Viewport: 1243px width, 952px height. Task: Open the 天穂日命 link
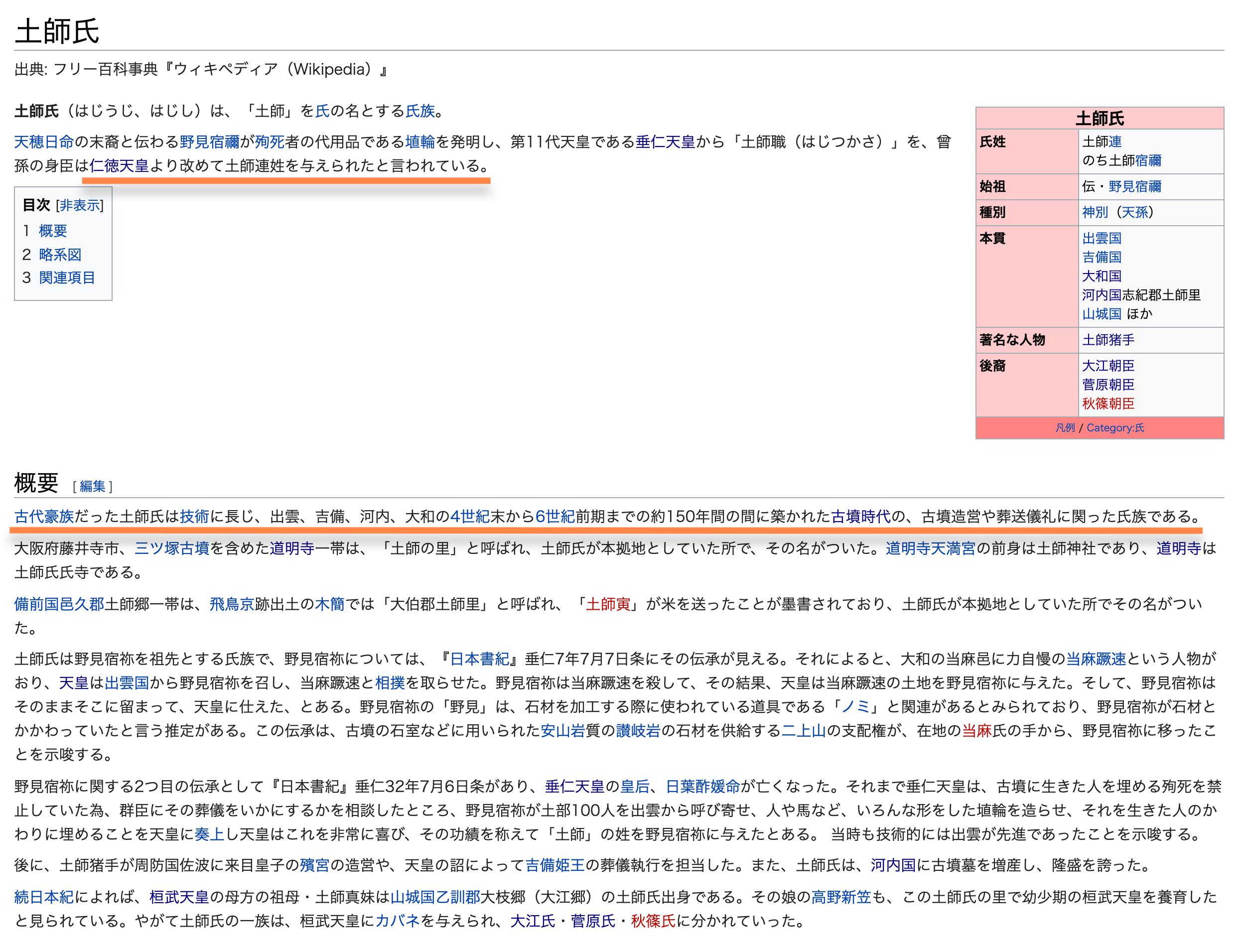(x=44, y=141)
